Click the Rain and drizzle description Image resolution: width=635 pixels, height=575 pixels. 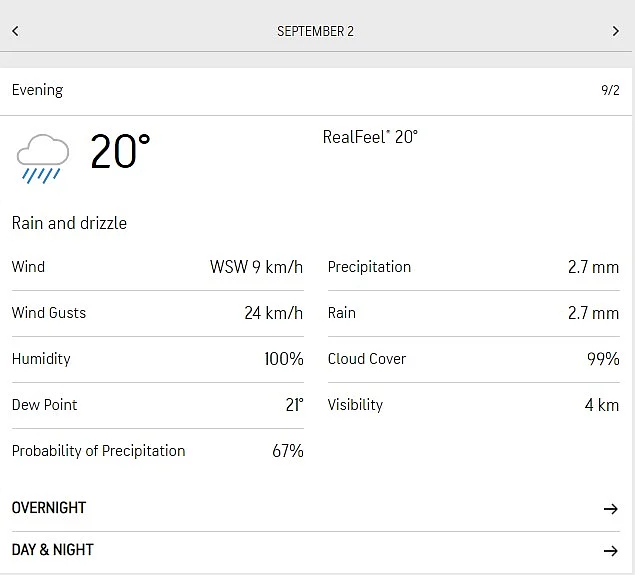pyautogui.click(x=69, y=223)
